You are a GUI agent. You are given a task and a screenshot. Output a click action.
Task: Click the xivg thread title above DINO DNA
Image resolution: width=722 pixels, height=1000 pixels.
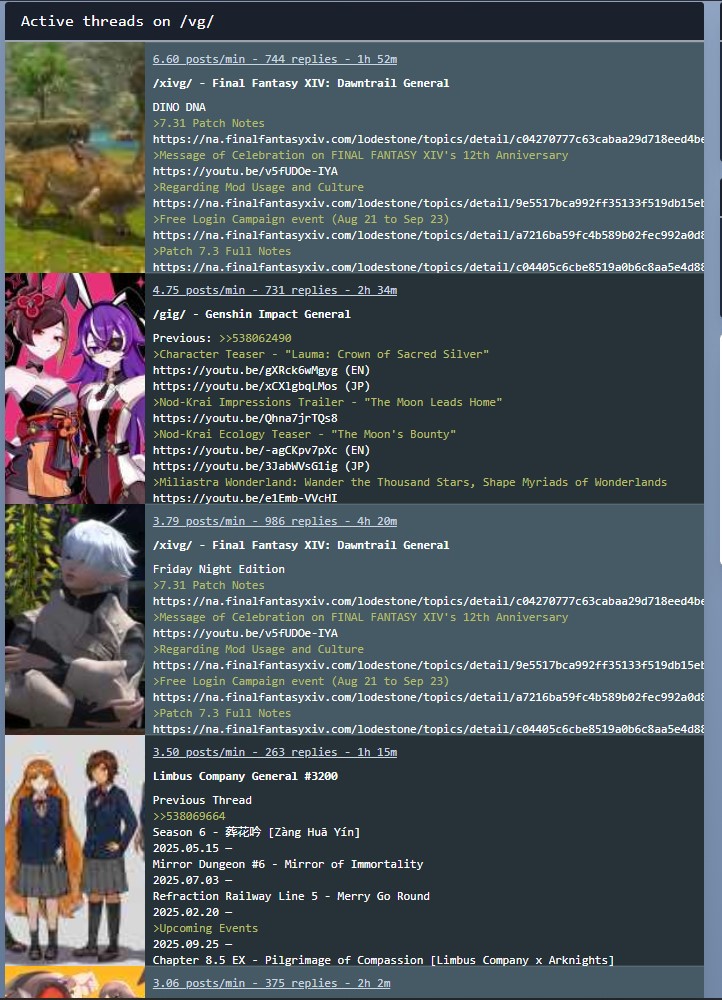pyautogui.click(x=301, y=83)
